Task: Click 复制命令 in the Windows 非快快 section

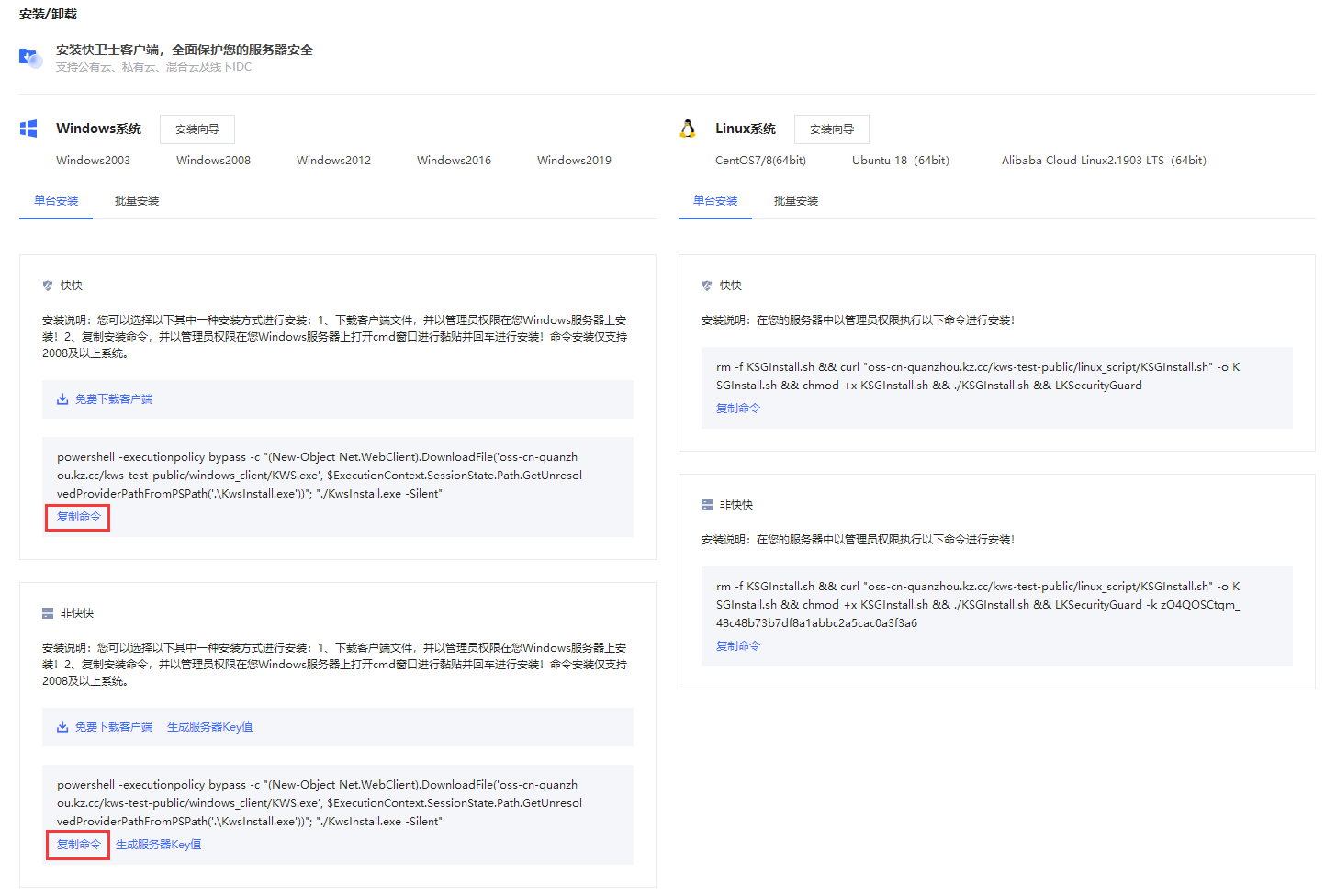Action: [x=79, y=845]
